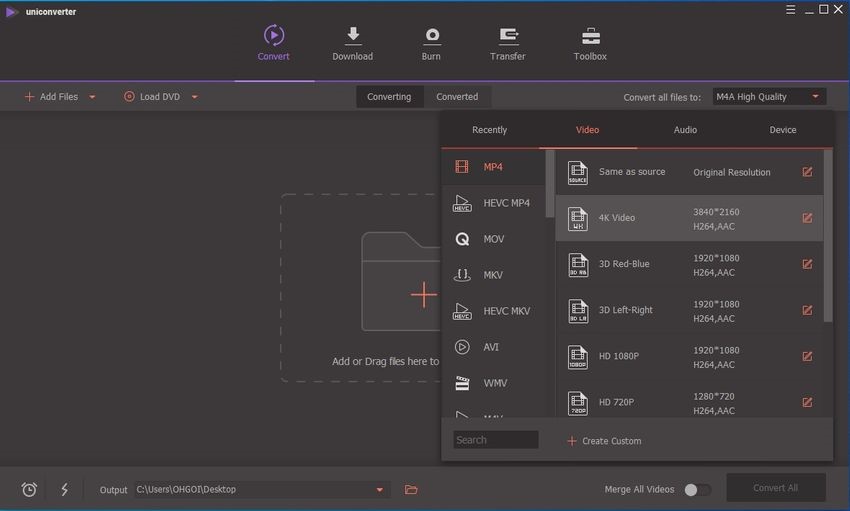This screenshot has width=850, height=511.
Task: Click Create Custom preset
Action: click(604, 441)
